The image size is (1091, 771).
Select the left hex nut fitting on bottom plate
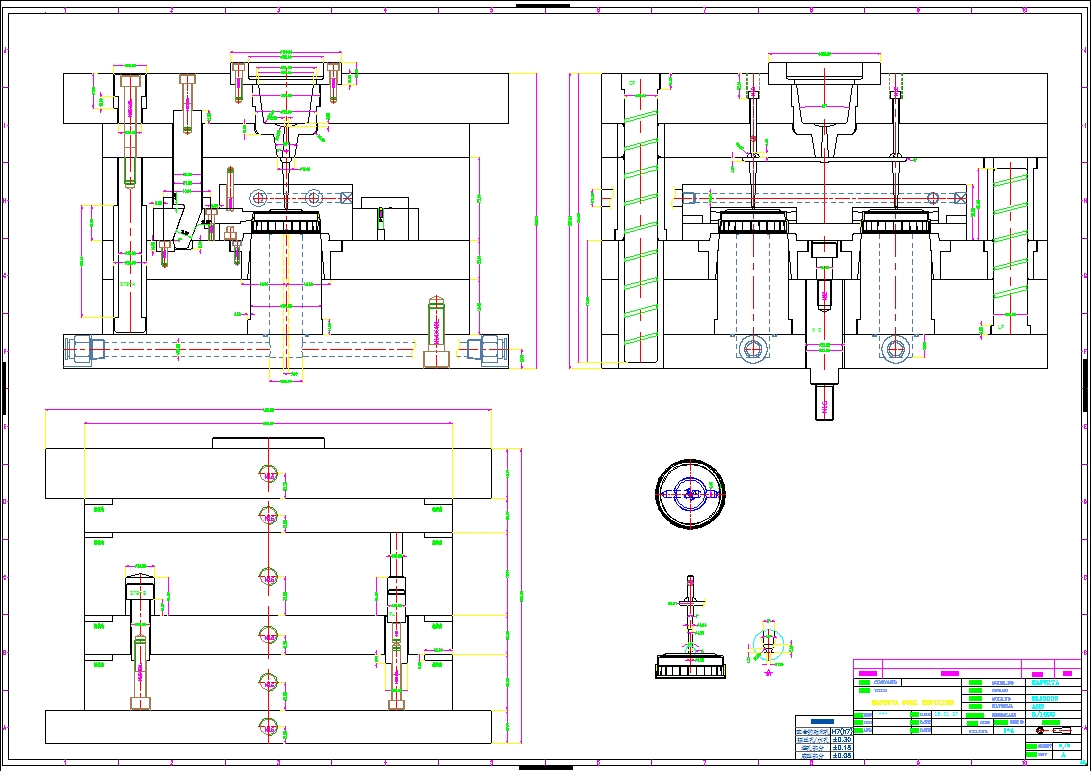(82, 348)
